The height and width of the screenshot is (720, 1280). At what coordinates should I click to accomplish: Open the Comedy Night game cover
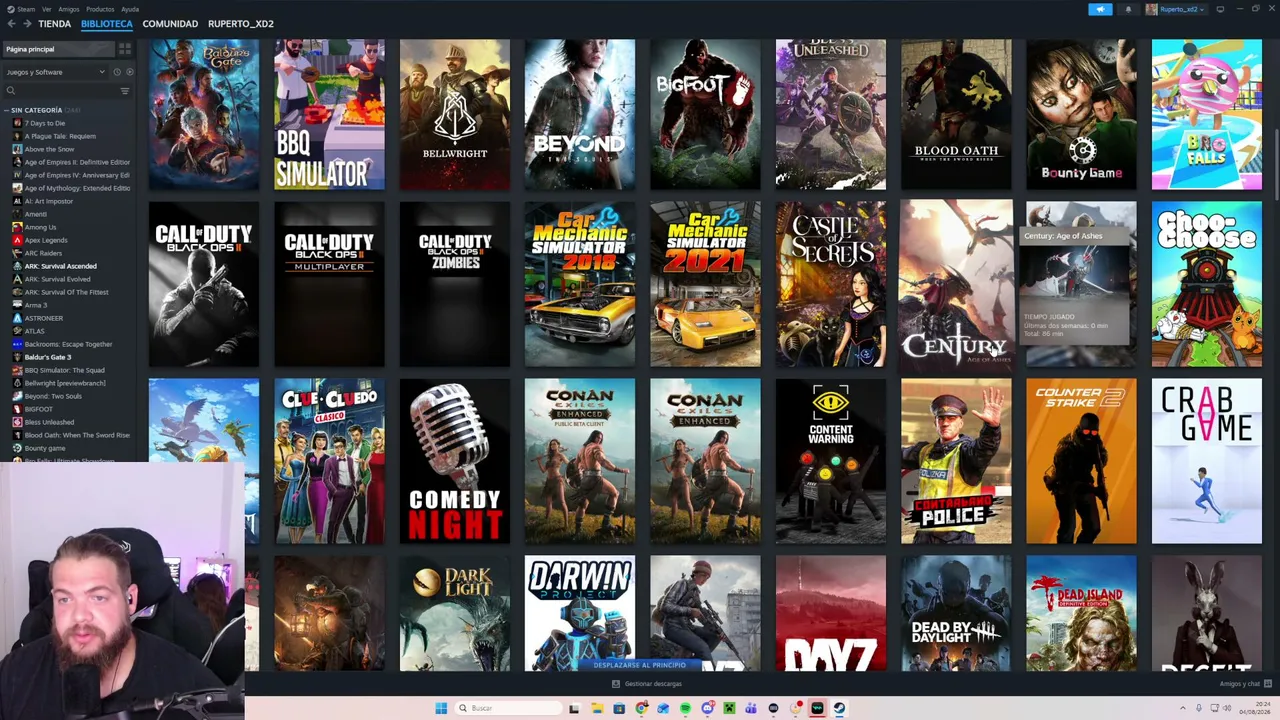coord(455,461)
